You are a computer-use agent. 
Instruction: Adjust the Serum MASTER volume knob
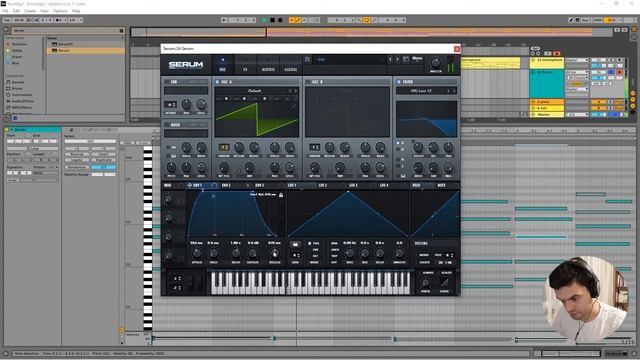(x=436, y=63)
